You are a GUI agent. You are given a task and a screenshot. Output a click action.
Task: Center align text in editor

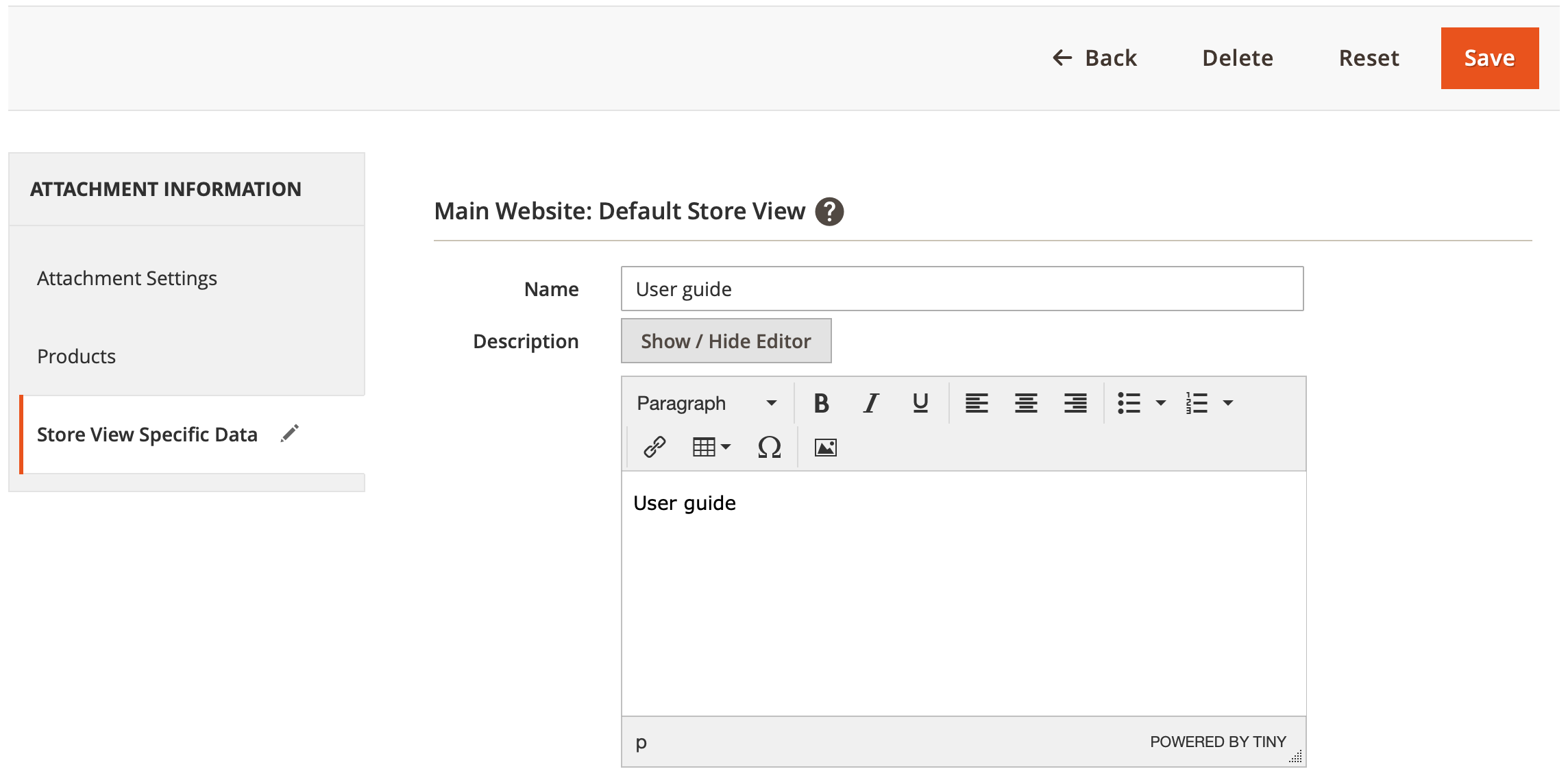(1026, 403)
